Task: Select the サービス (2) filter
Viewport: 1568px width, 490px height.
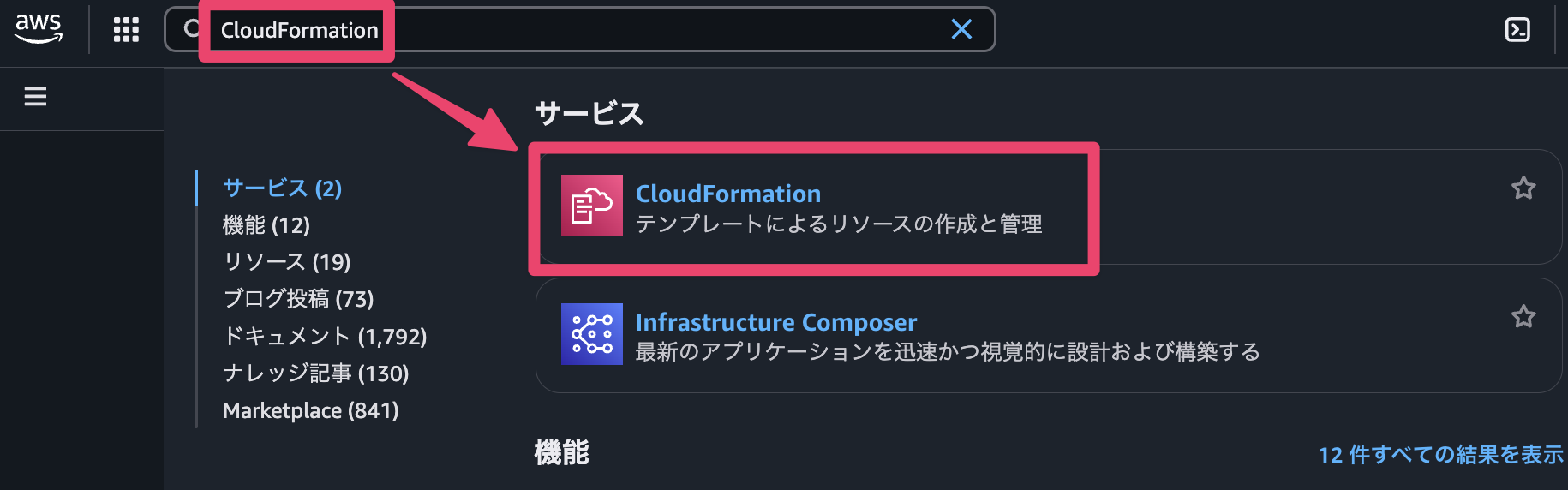Action: click(282, 188)
